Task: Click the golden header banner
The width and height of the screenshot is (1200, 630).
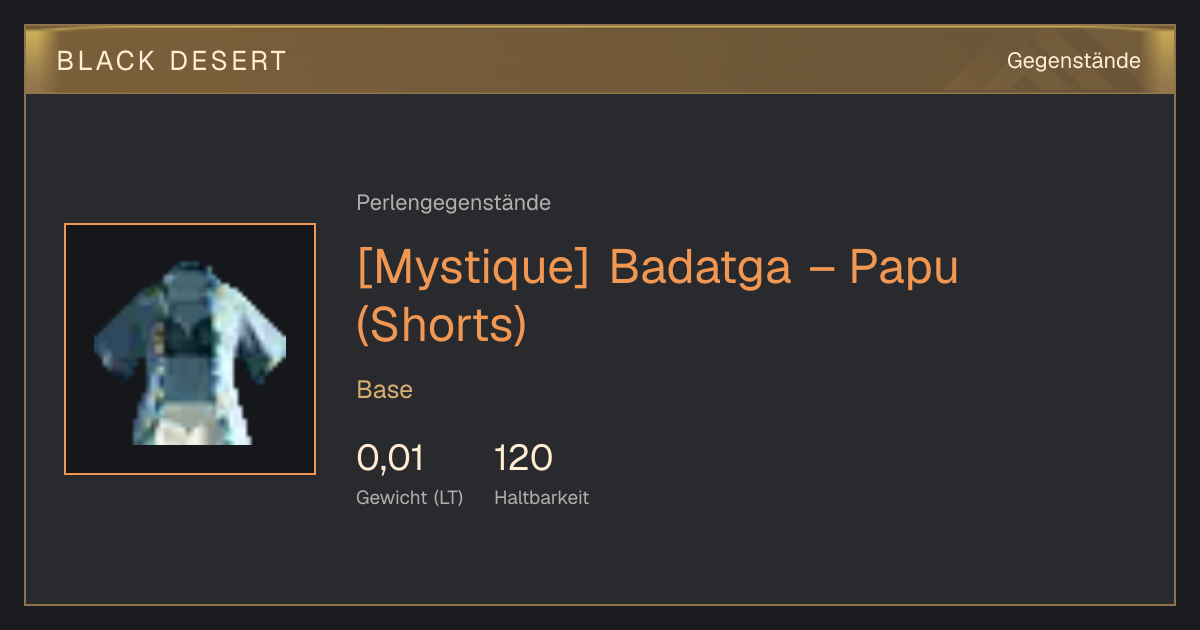Action: pos(600,60)
